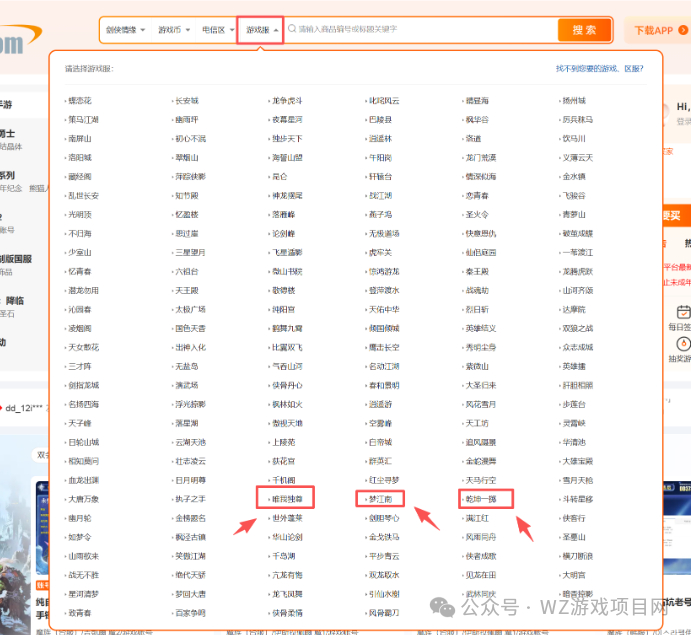691x635 pixels.
Task: Pick the 潜龙勿用 server
Action: 83,290
